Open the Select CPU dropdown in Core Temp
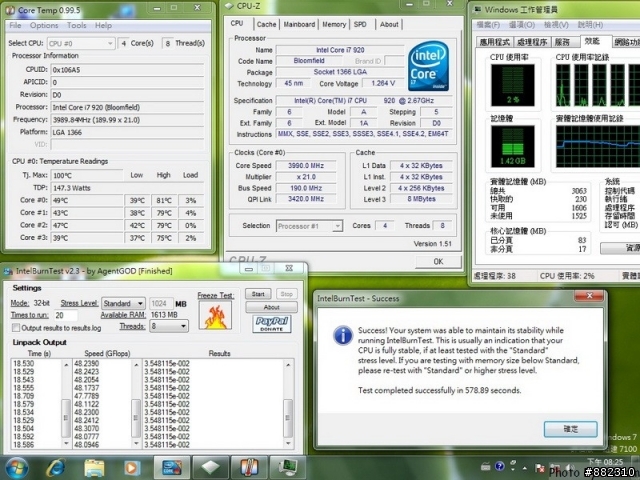The height and width of the screenshot is (480, 640). click(x=81, y=43)
